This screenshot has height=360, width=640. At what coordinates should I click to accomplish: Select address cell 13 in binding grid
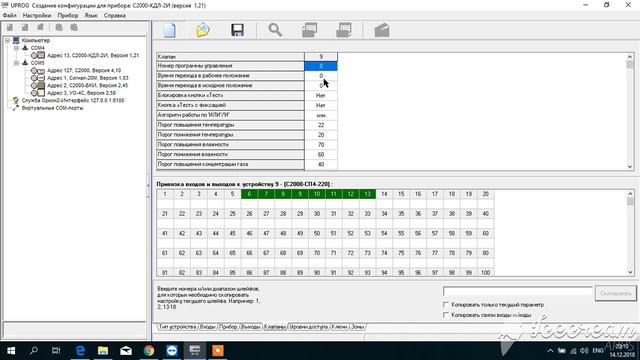tap(367, 194)
